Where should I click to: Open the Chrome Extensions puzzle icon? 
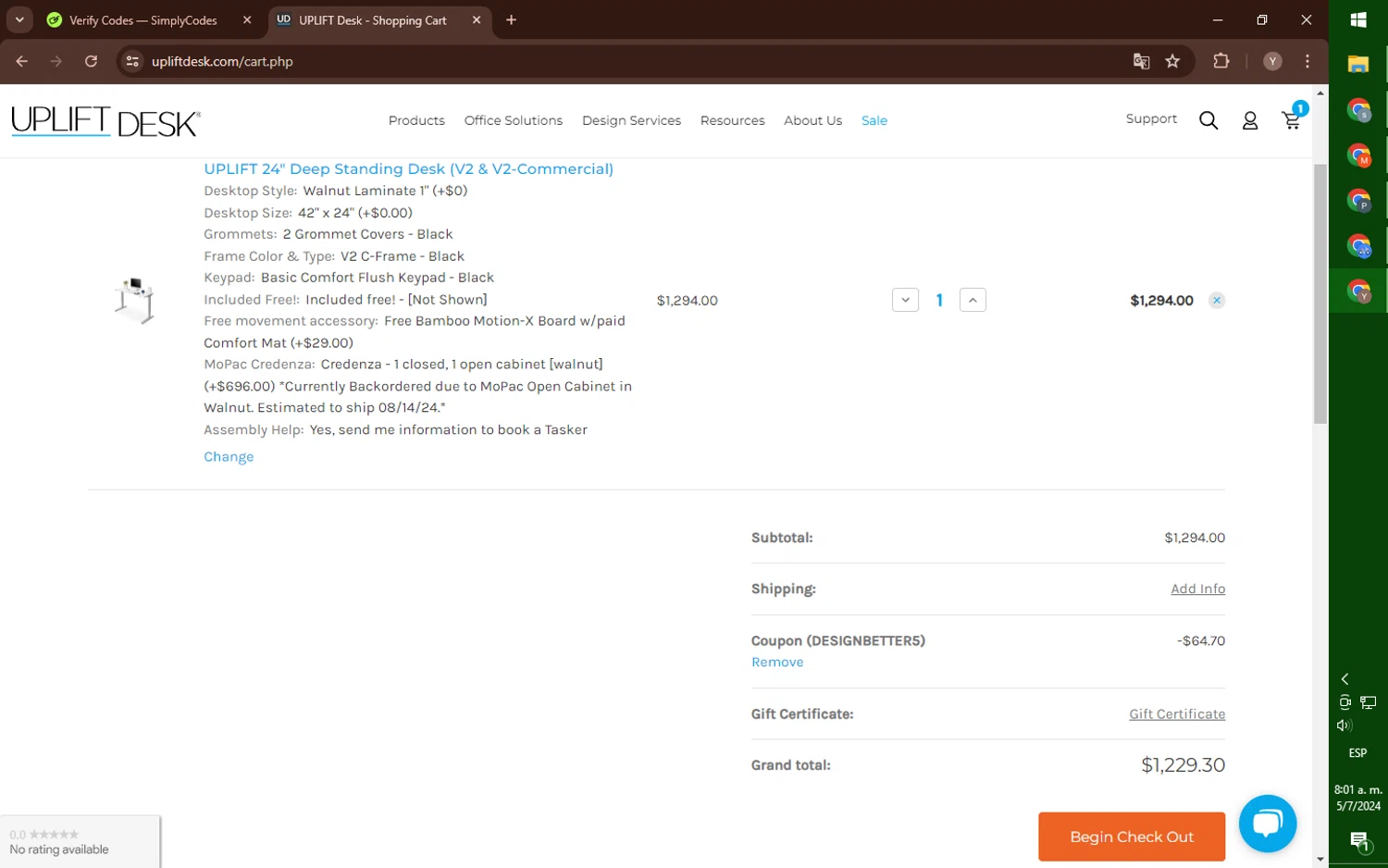pyautogui.click(x=1221, y=61)
